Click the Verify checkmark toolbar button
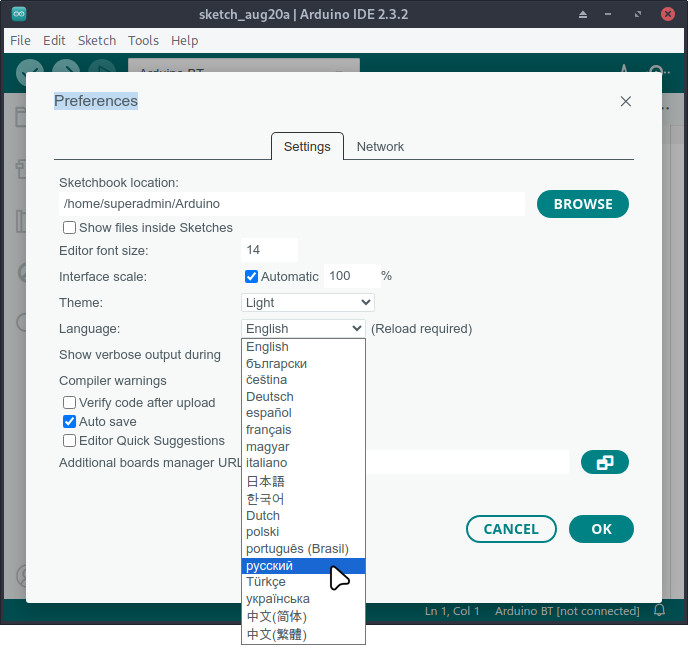Screen dimensions: 688x647 [x=30, y=66]
